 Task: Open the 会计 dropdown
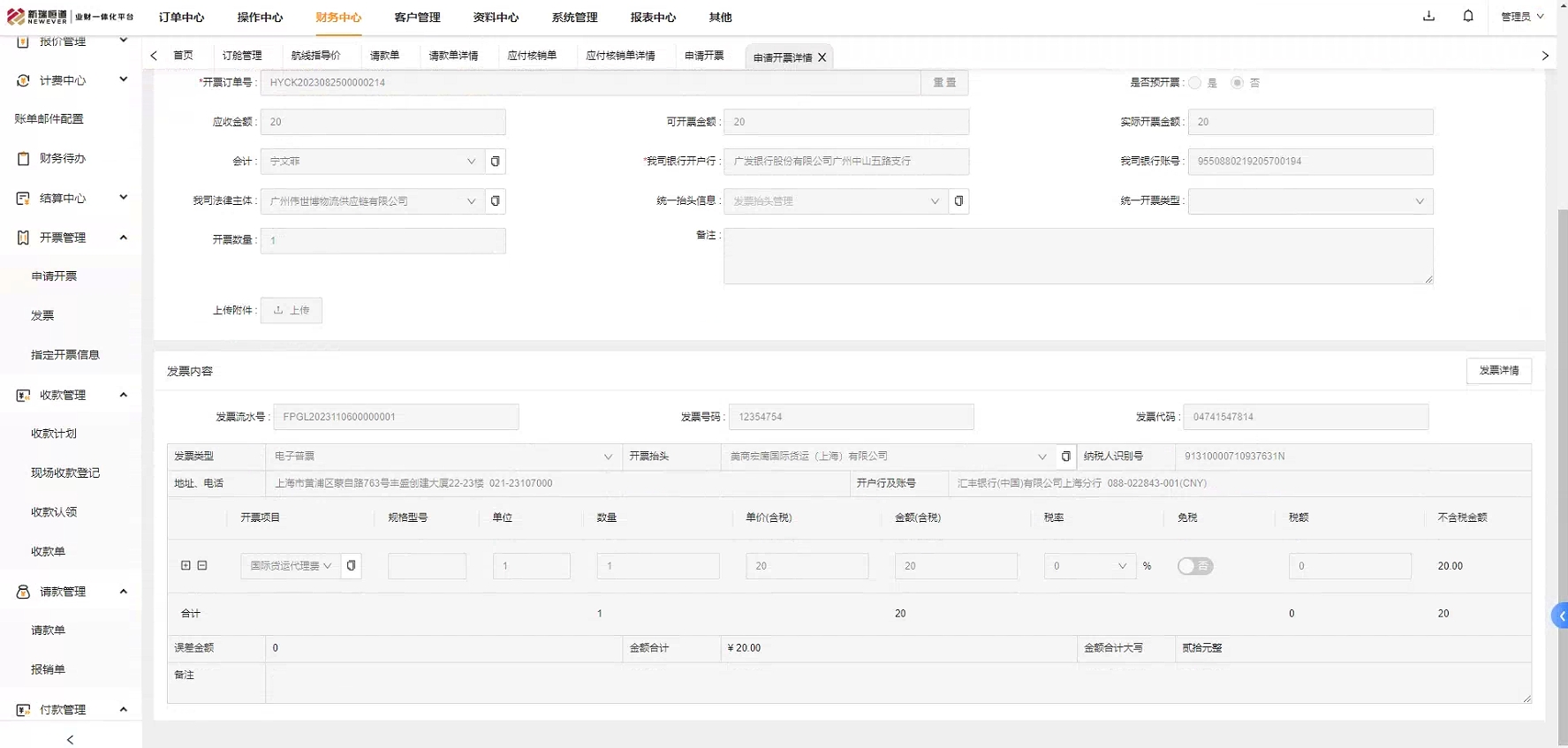(372, 162)
